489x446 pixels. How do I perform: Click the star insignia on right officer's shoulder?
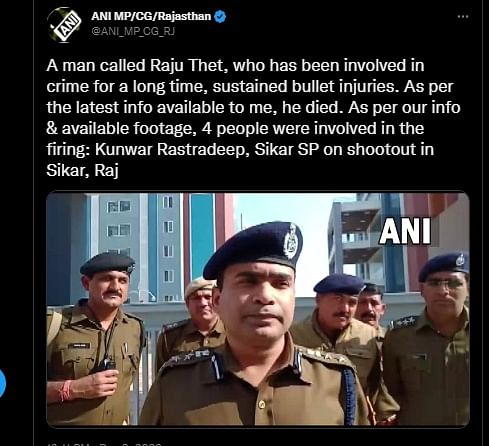(x=404, y=322)
